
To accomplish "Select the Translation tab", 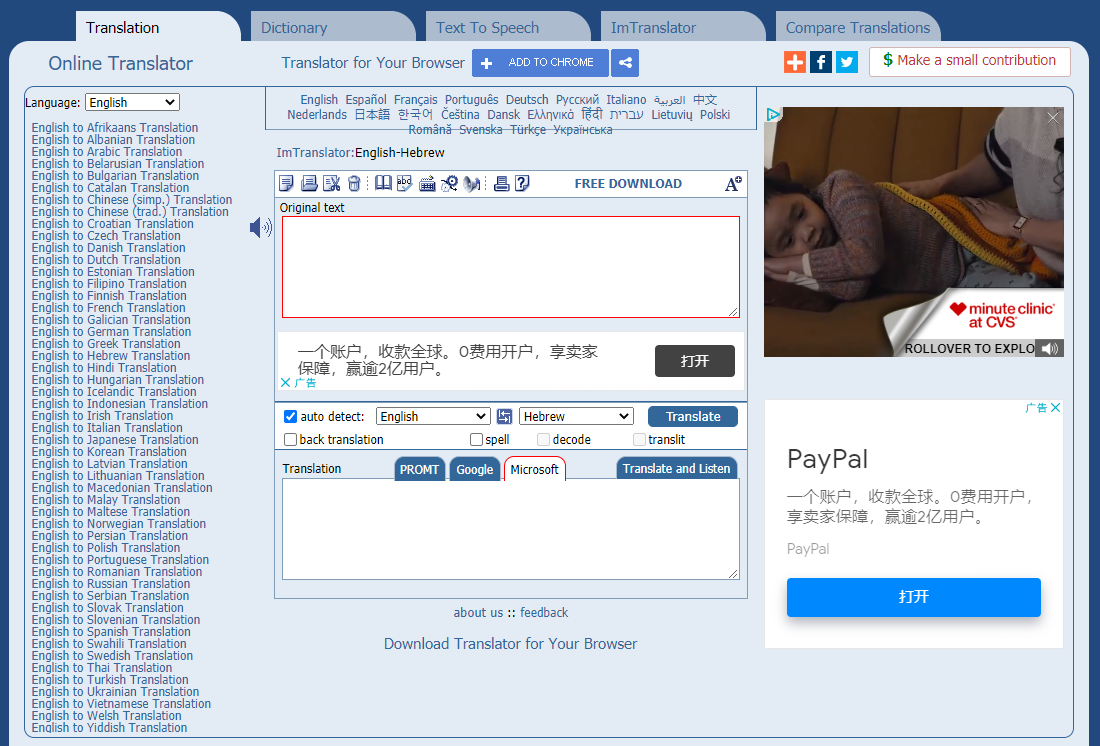I will (157, 27).
